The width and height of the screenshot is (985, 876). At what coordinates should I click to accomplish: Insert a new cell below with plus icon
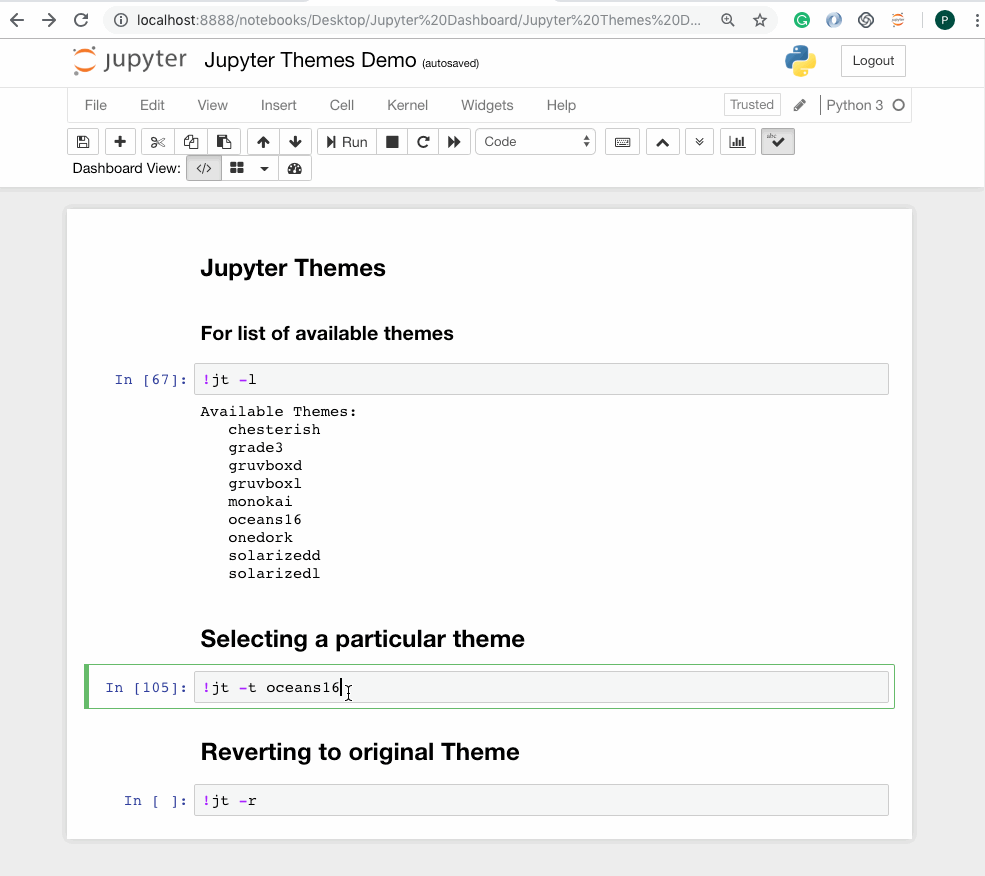(120, 142)
